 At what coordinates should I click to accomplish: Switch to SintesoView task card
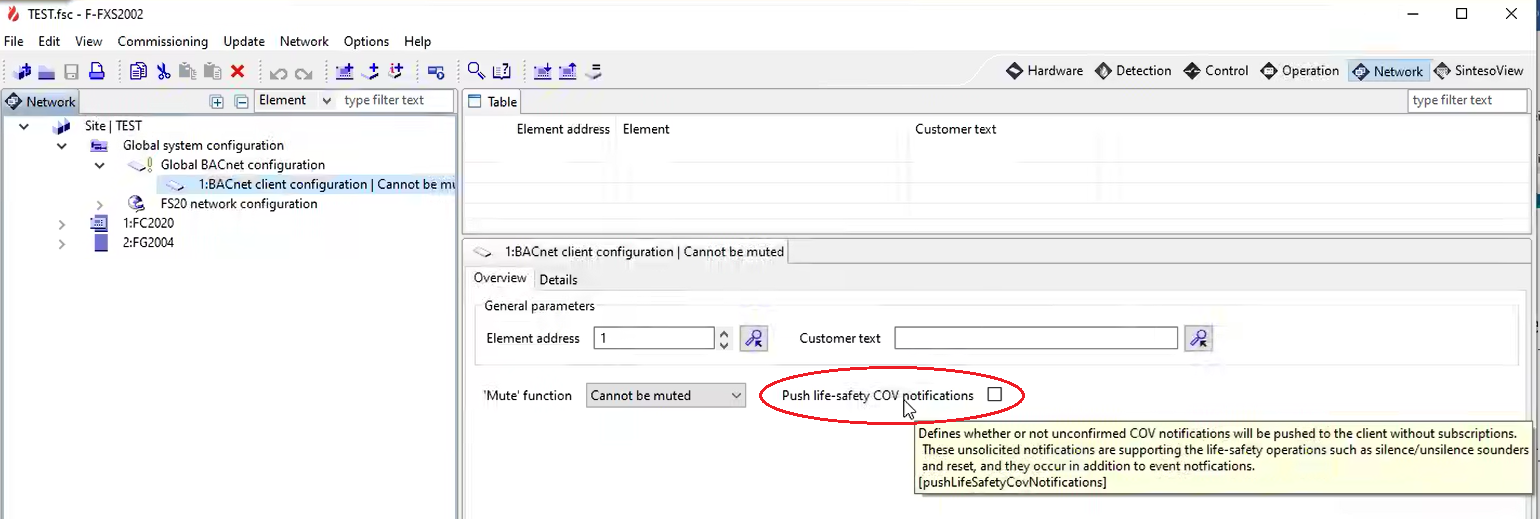(1479, 71)
